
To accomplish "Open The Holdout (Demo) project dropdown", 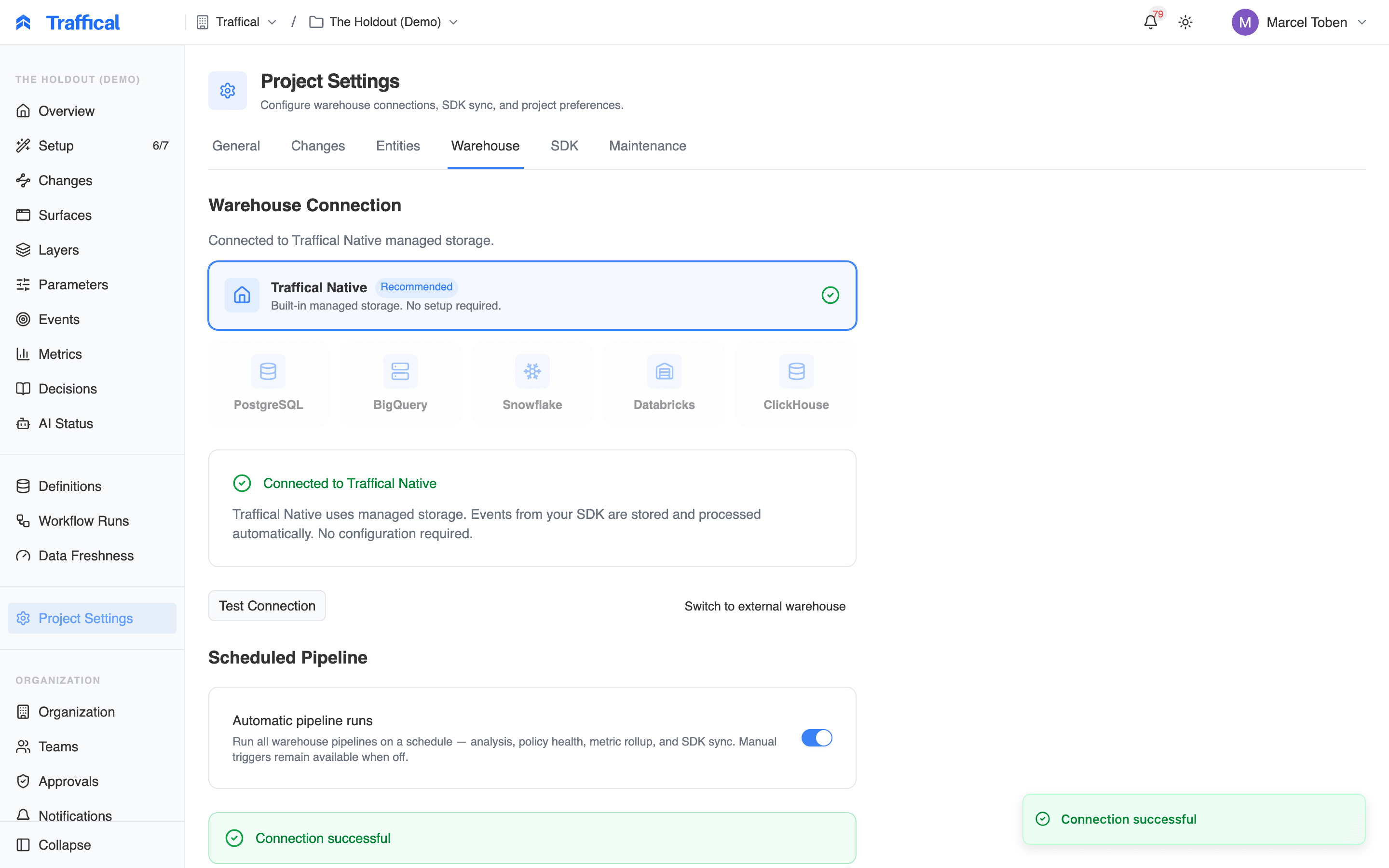I will 383,22.
